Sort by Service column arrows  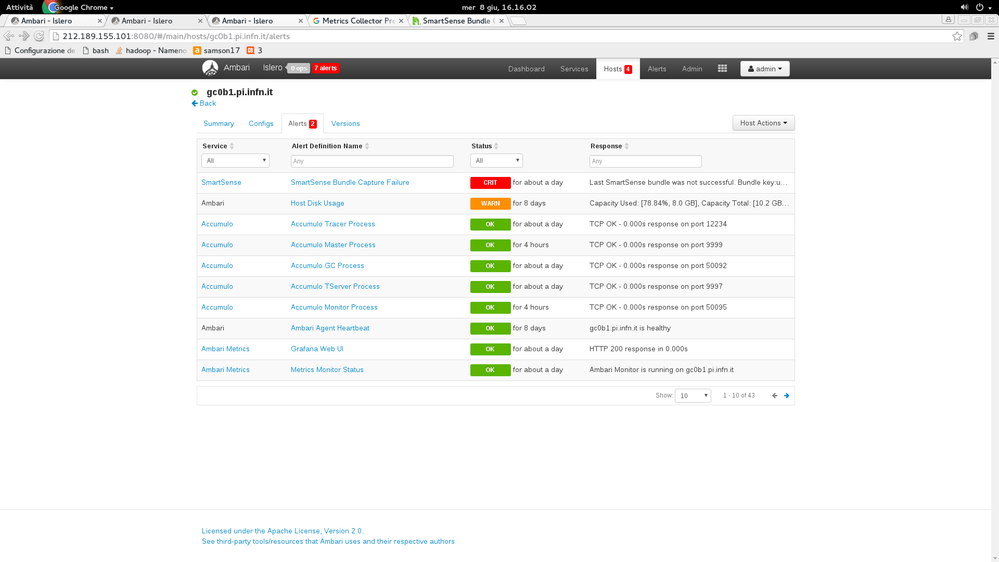[x=232, y=146]
